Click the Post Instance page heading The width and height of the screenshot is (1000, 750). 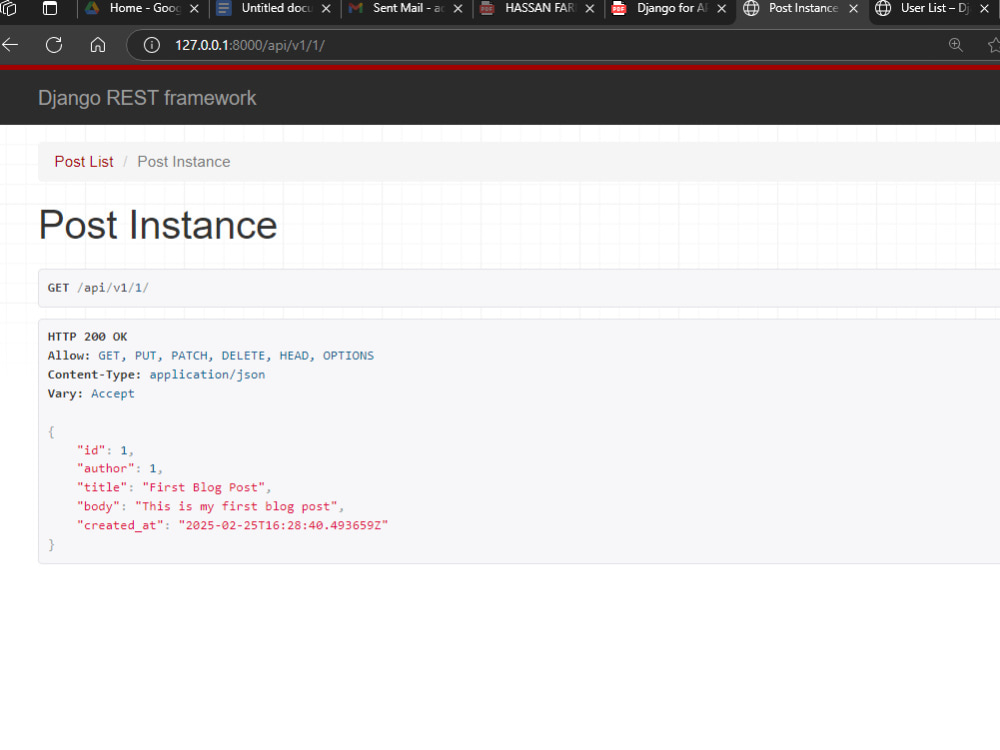[x=158, y=224]
